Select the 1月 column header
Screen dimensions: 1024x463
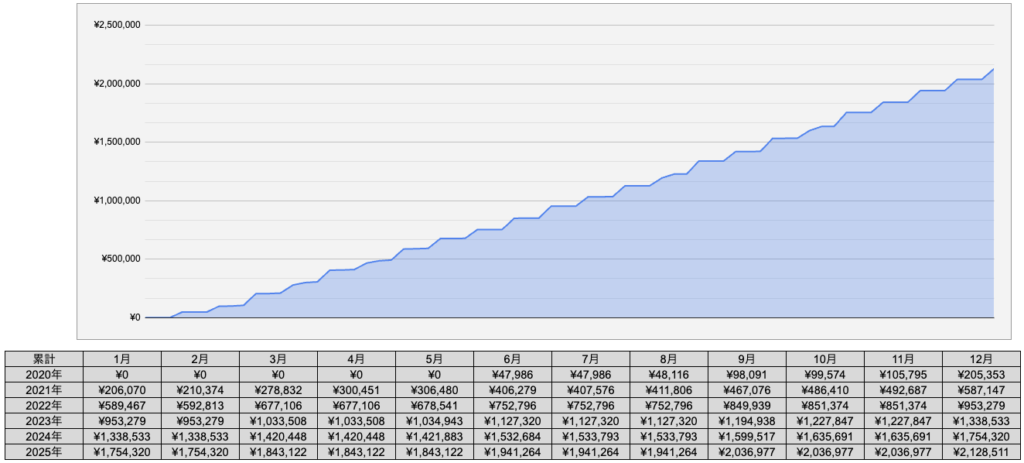coord(121,358)
